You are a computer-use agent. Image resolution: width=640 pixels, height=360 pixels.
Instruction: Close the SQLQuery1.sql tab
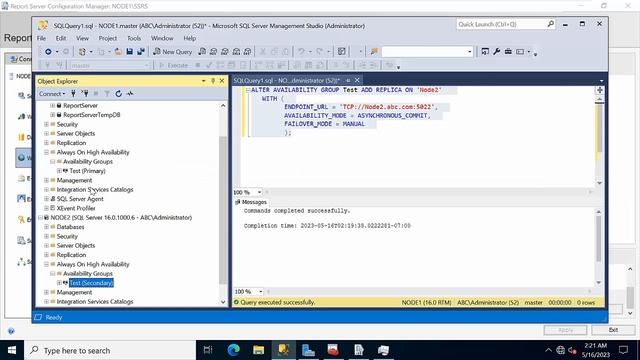[x=357, y=80]
